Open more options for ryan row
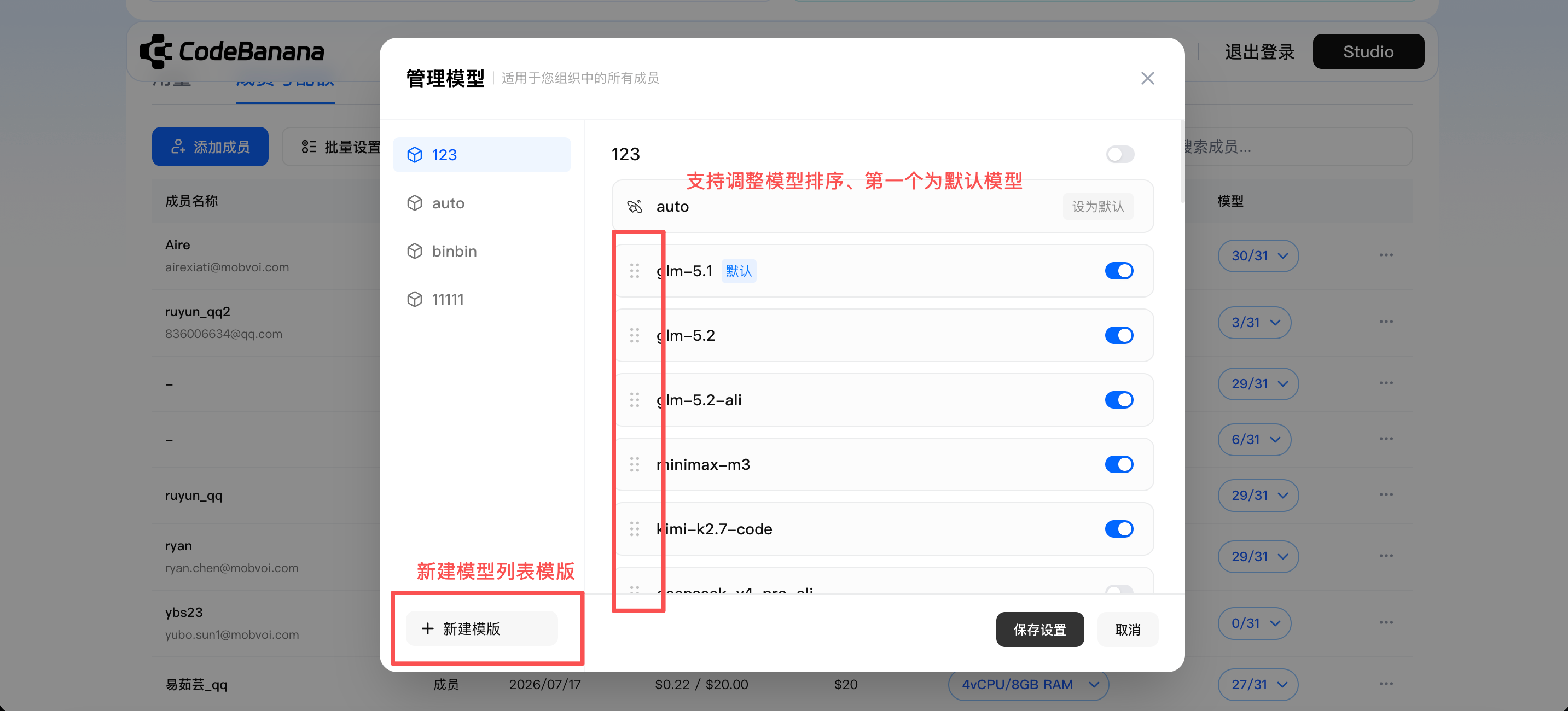Image resolution: width=1568 pixels, height=711 pixels. (x=1386, y=556)
